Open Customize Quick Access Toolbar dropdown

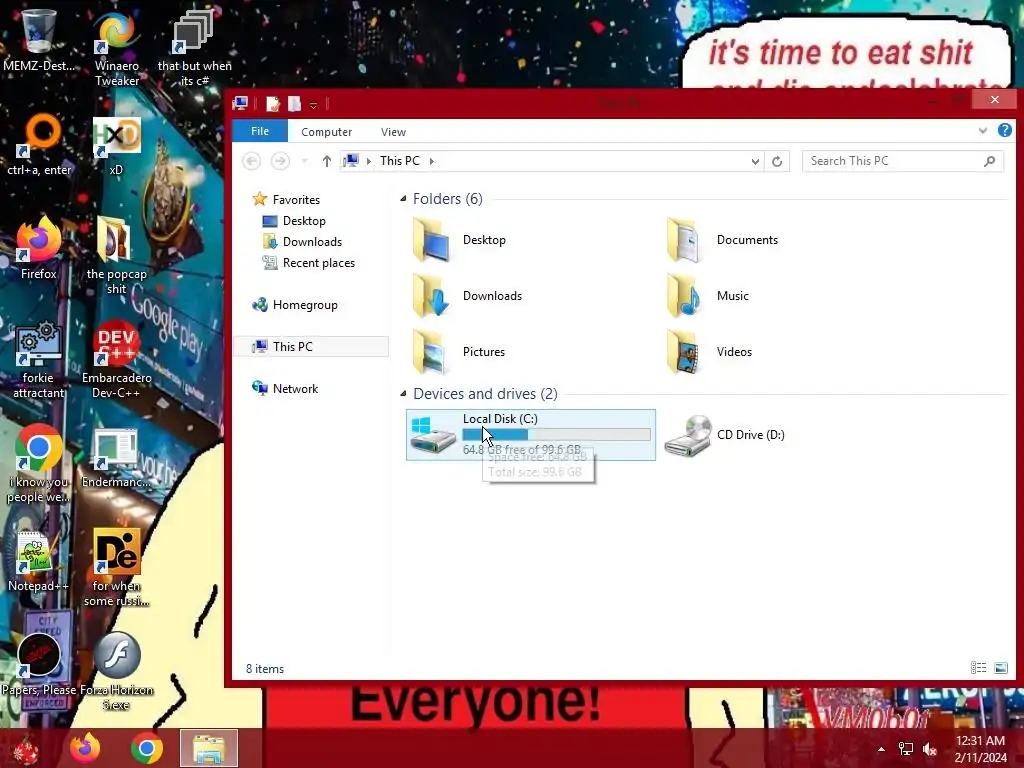(x=313, y=104)
